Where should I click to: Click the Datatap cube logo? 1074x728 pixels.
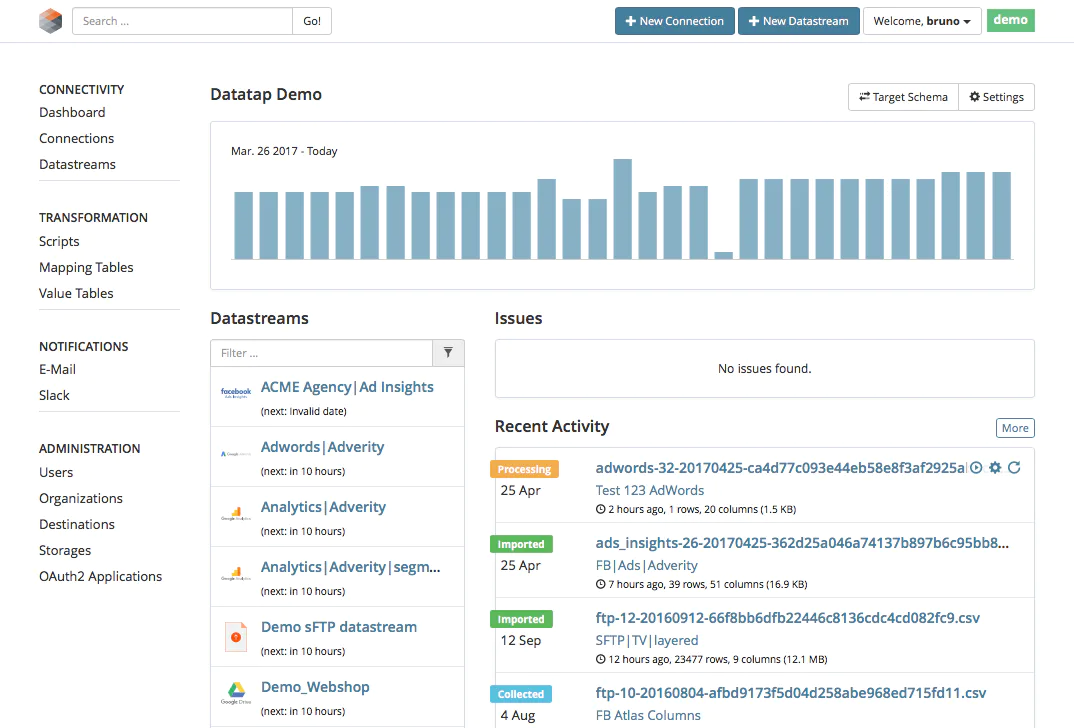pyautogui.click(x=50, y=21)
